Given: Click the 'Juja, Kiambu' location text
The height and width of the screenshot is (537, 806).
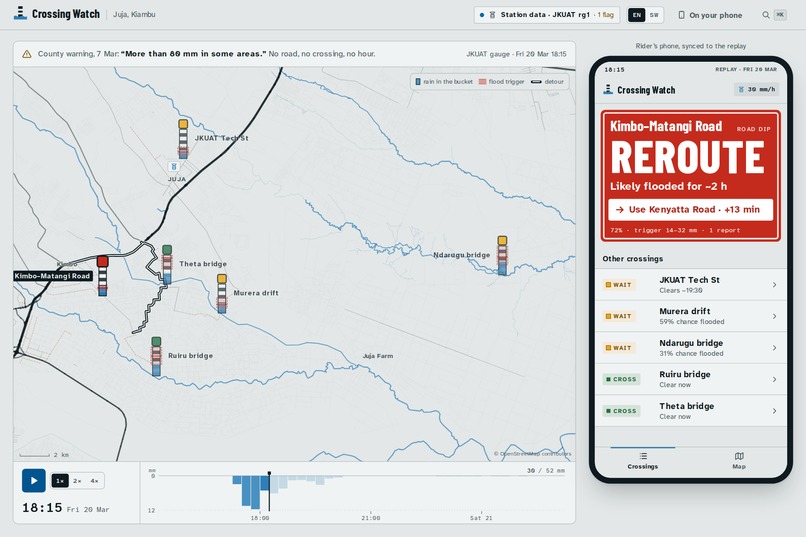Looking at the screenshot, I should tap(134, 14).
